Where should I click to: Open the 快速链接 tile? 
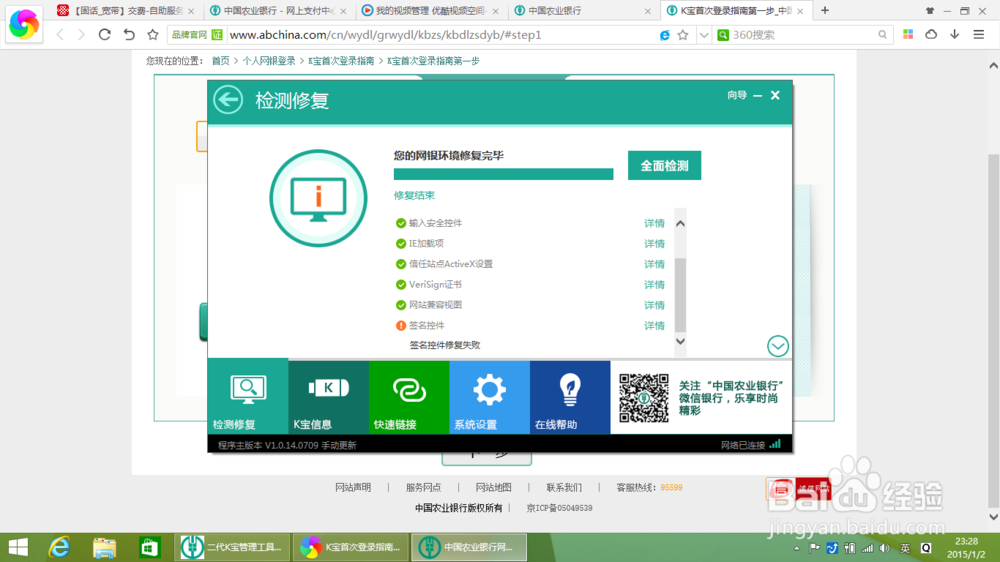409,397
